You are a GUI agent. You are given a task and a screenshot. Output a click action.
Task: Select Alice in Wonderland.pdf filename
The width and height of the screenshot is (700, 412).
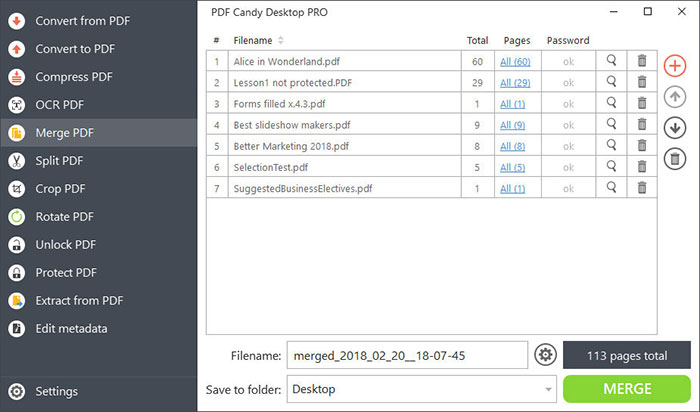pos(287,62)
